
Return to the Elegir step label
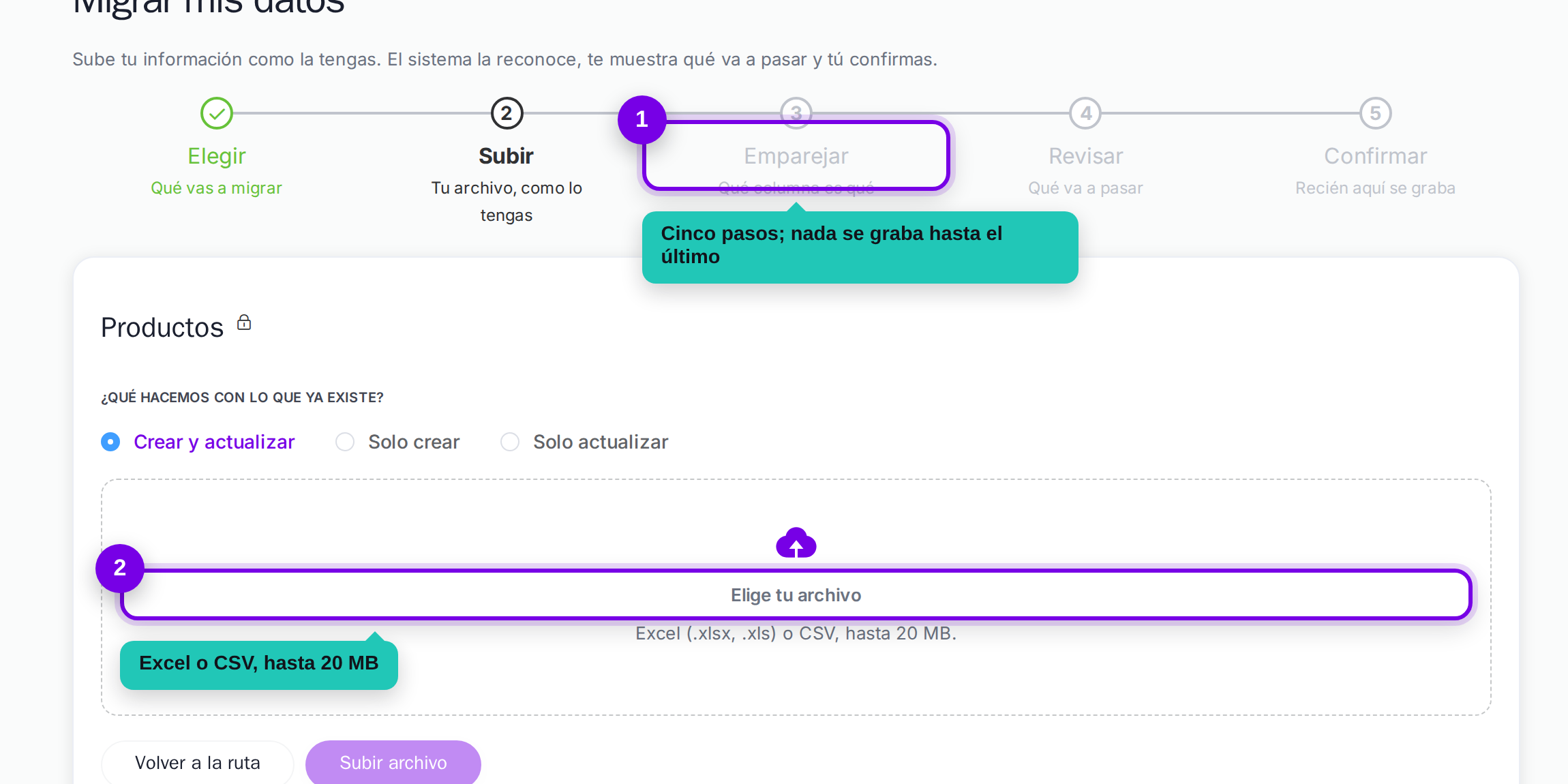point(217,156)
